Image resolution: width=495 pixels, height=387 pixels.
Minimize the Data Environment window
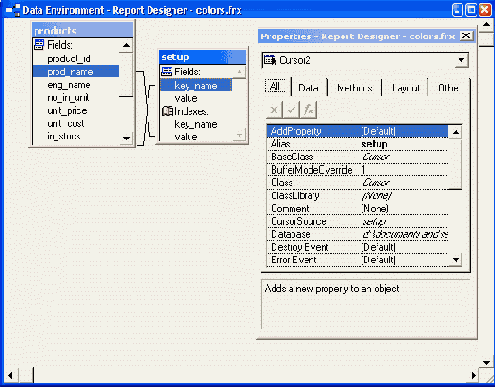coord(457,10)
